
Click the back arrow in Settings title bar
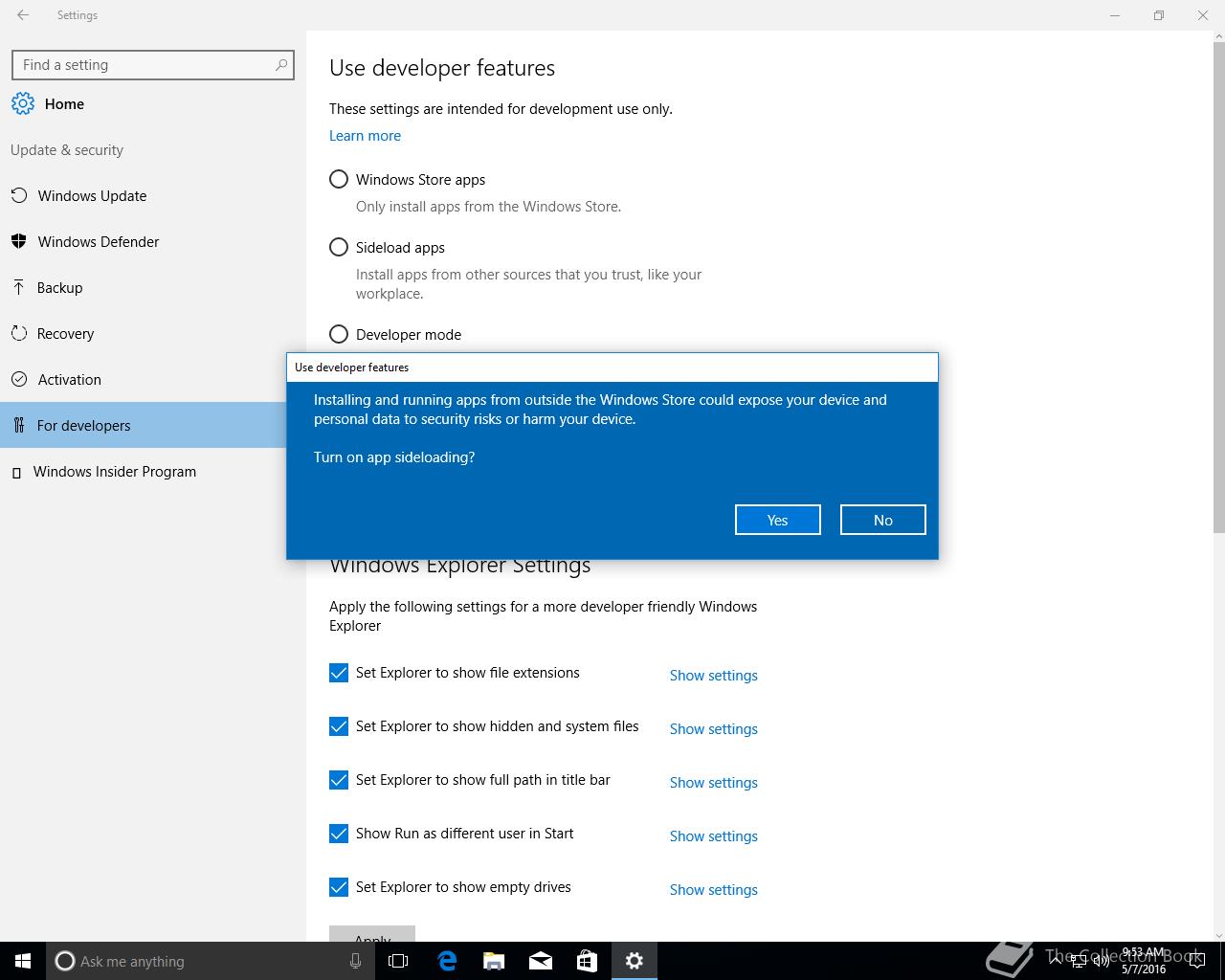click(x=23, y=15)
